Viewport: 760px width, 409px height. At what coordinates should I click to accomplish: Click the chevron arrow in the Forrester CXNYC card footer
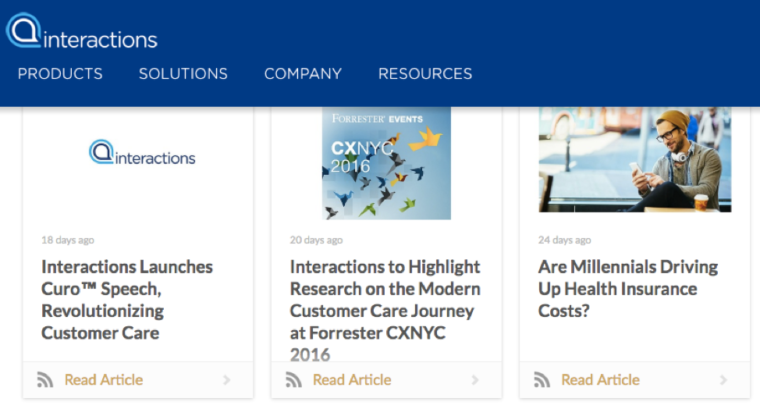tap(475, 380)
